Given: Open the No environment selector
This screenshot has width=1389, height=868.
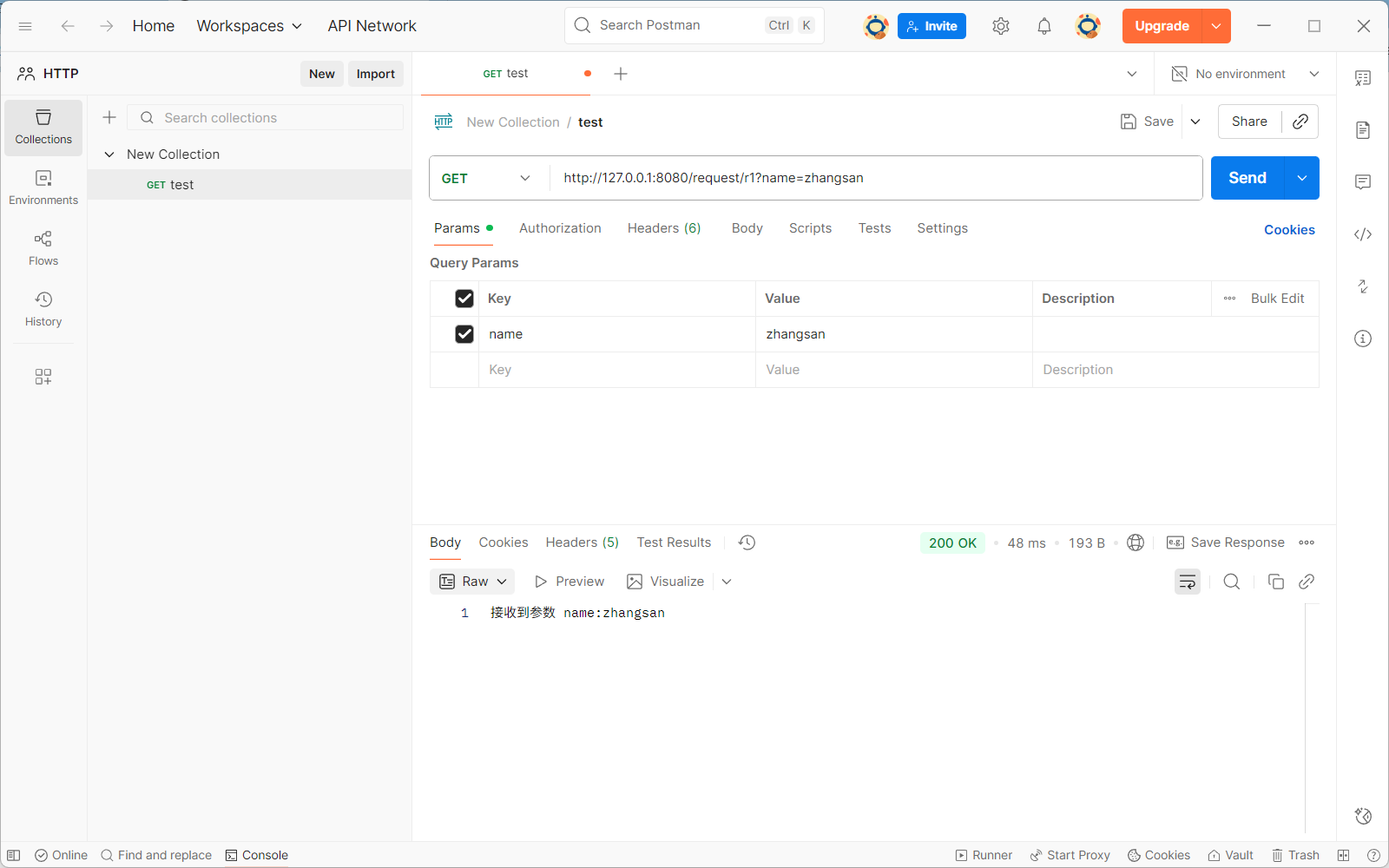Looking at the screenshot, I should (1246, 74).
